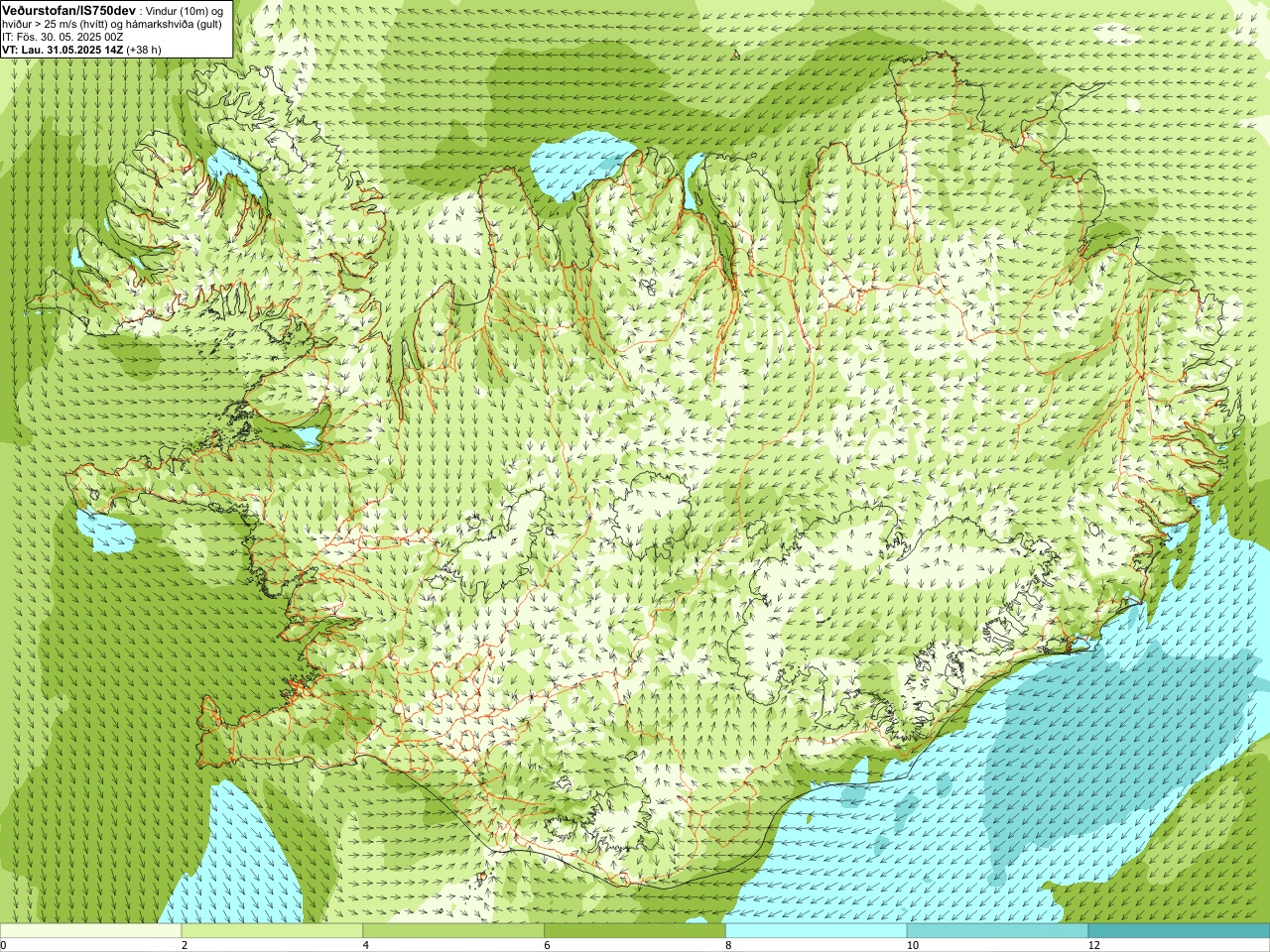This screenshot has height=952, width=1270.
Task: Click the legend scale value '12'
Action: [x=1094, y=946]
